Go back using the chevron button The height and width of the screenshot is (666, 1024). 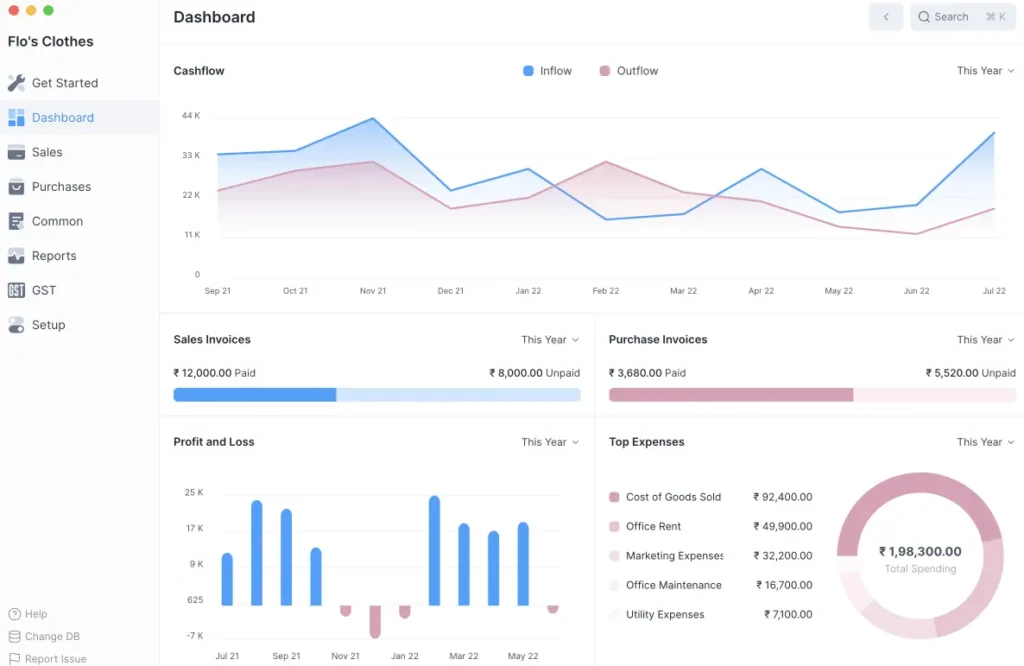click(886, 17)
